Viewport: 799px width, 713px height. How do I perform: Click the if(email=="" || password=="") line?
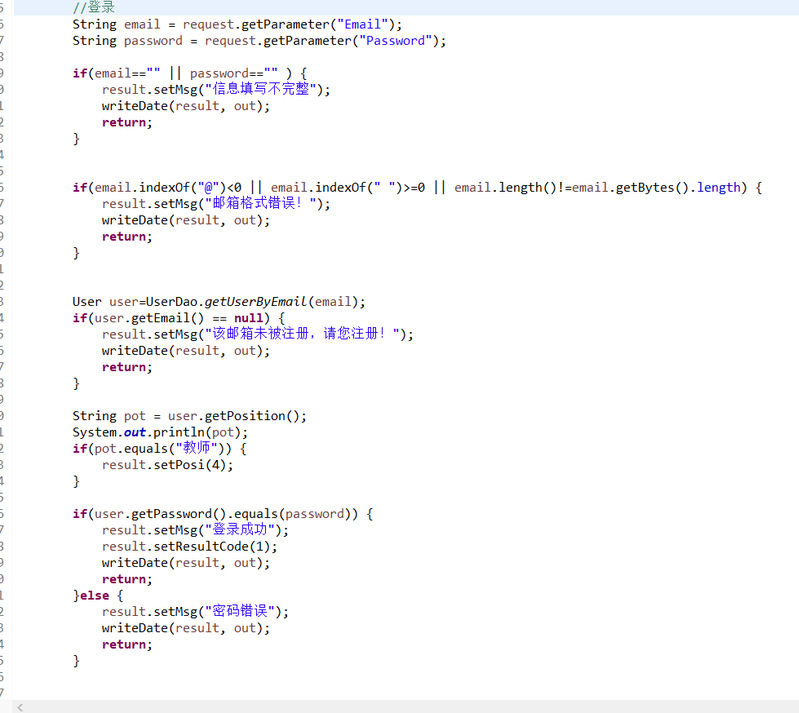[x=190, y=73]
